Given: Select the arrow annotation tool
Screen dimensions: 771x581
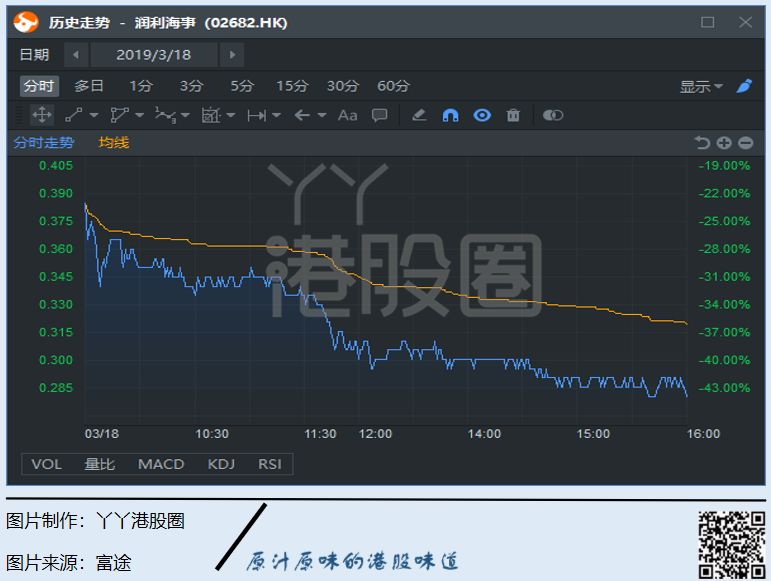Looking at the screenshot, I should pos(302,116).
